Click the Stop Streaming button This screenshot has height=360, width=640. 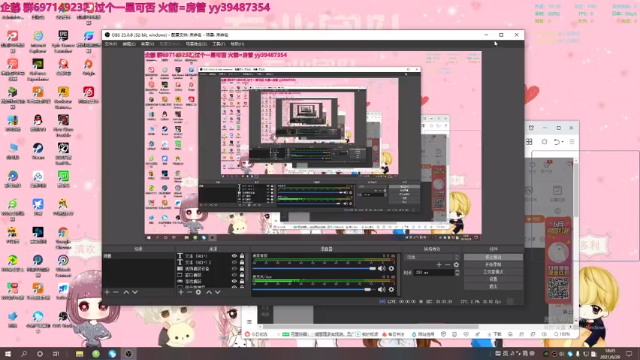(x=493, y=257)
